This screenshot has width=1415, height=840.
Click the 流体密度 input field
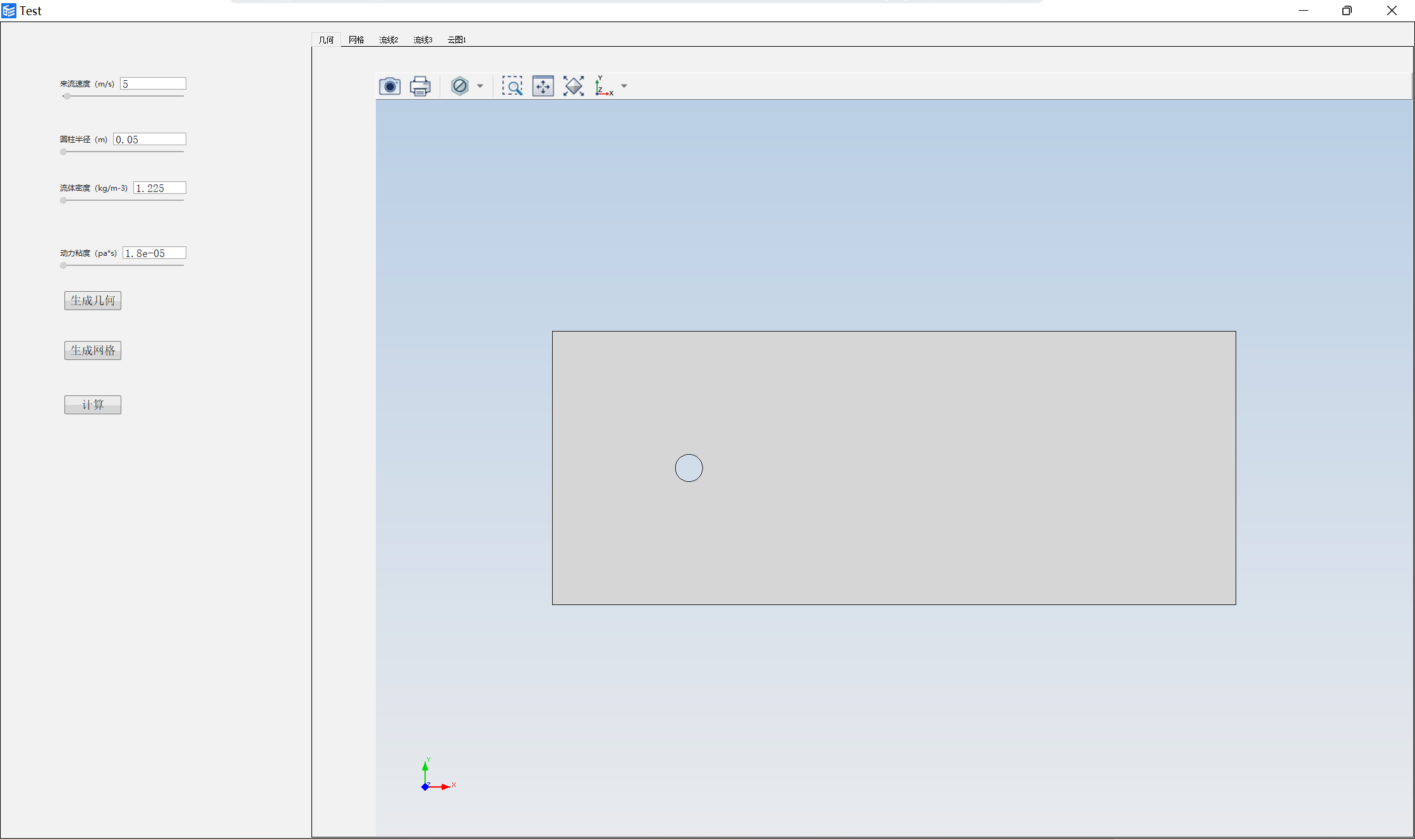[160, 188]
